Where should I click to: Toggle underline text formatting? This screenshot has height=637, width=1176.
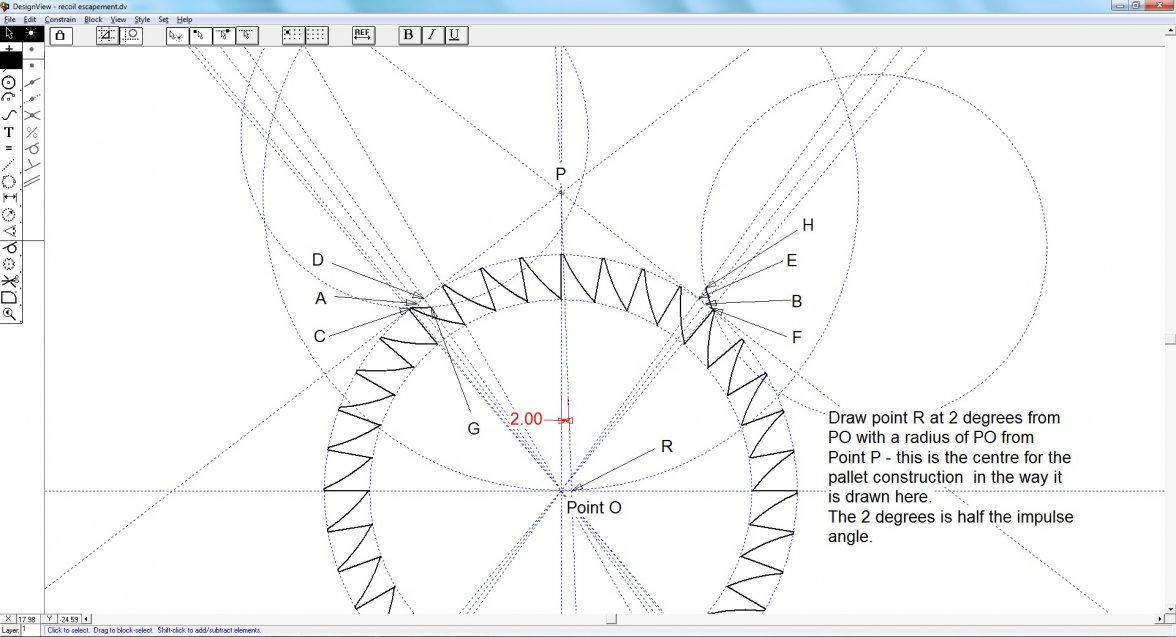tap(454, 35)
